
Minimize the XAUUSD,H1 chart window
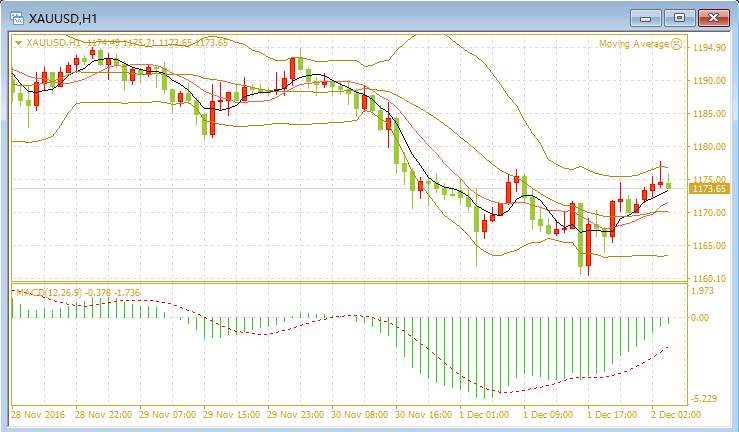pos(646,18)
